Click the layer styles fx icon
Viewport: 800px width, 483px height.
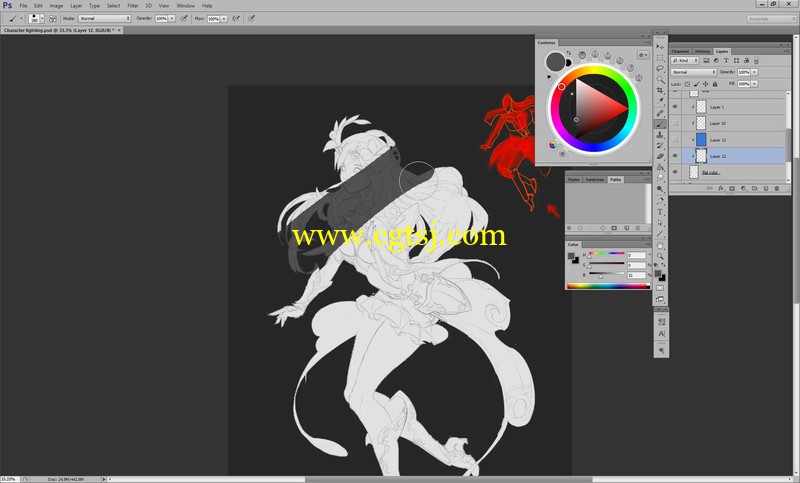pyautogui.click(x=721, y=188)
